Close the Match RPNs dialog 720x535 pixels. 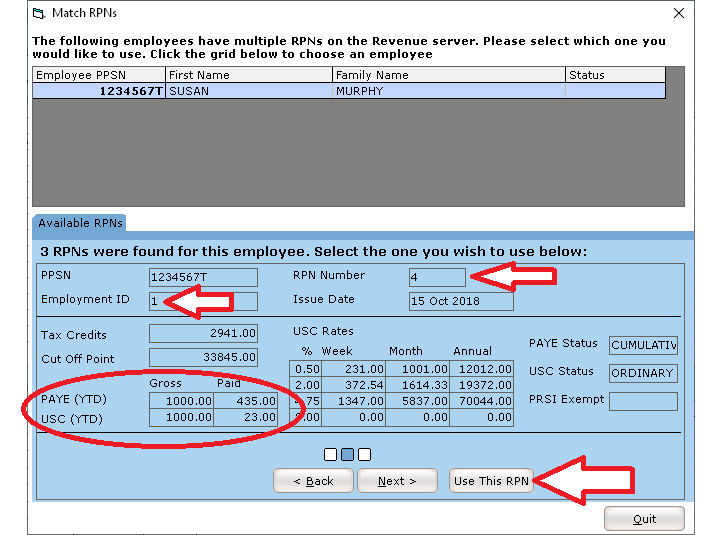(679, 14)
